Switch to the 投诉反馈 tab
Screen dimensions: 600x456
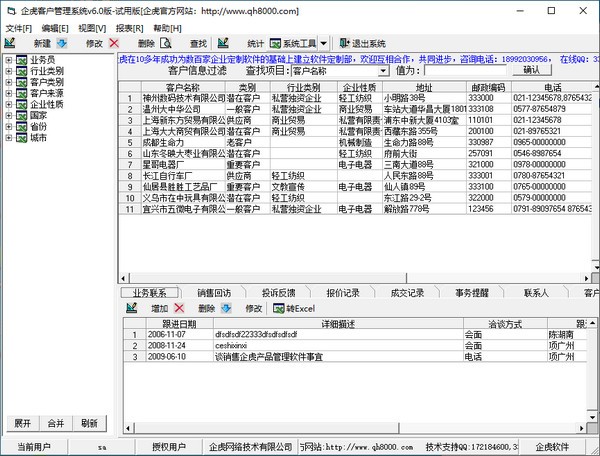[279, 293]
